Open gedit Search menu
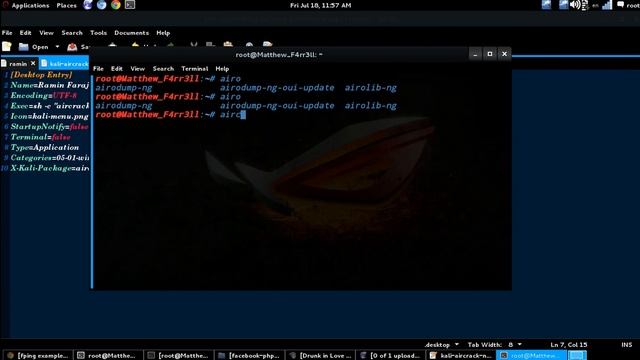 click(72, 33)
